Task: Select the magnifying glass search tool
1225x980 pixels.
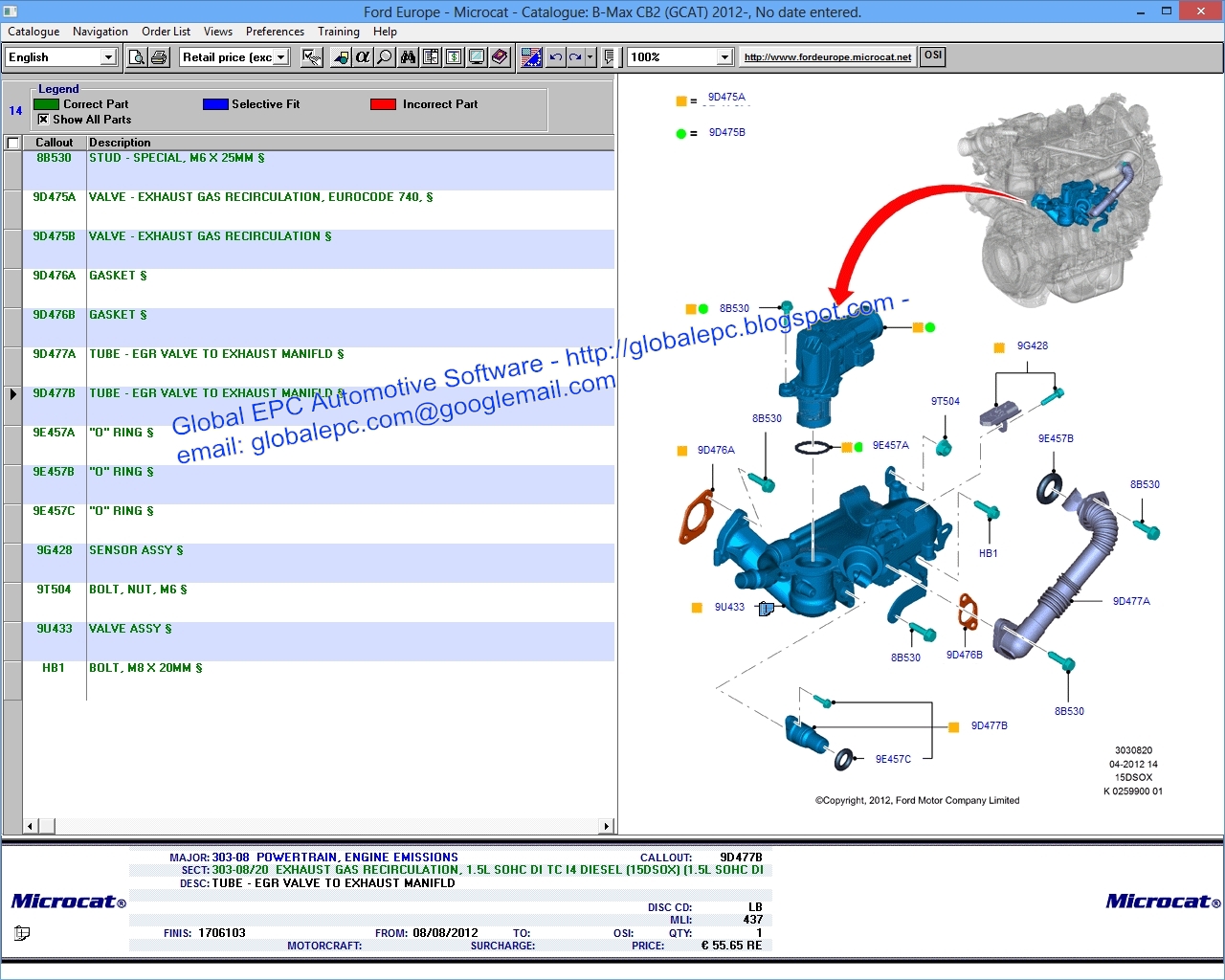Action: tap(383, 56)
